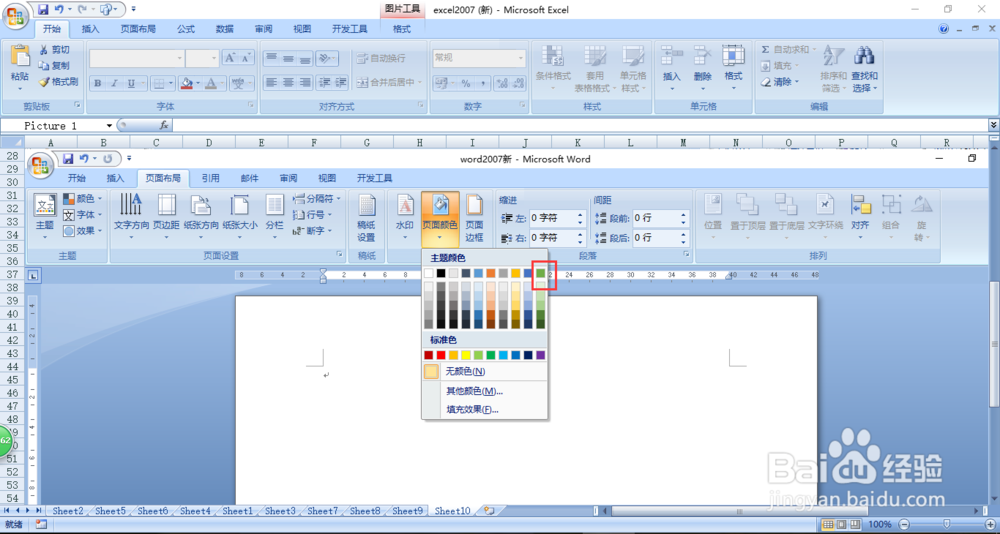Open the Excel Data (数据) tab
The height and width of the screenshot is (534, 1000).
click(224, 29)
